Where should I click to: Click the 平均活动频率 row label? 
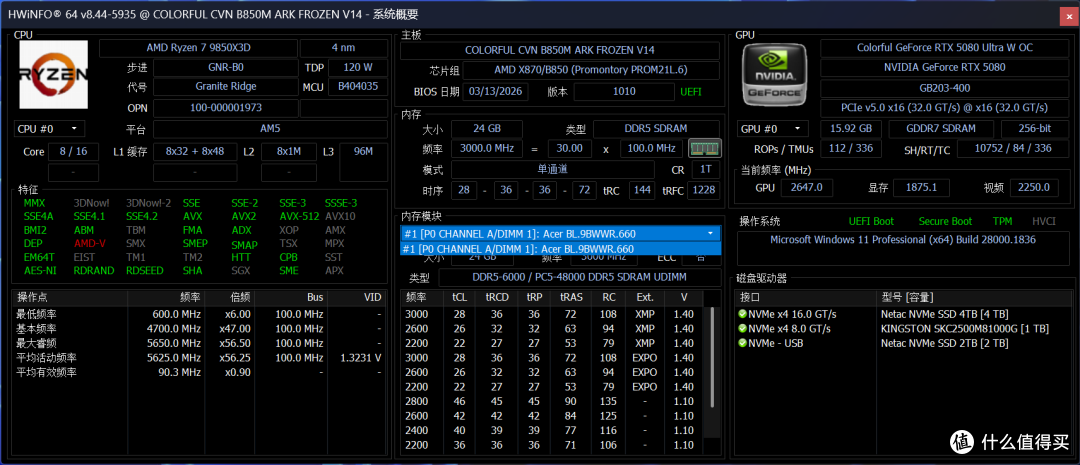(x=46, y=358)
